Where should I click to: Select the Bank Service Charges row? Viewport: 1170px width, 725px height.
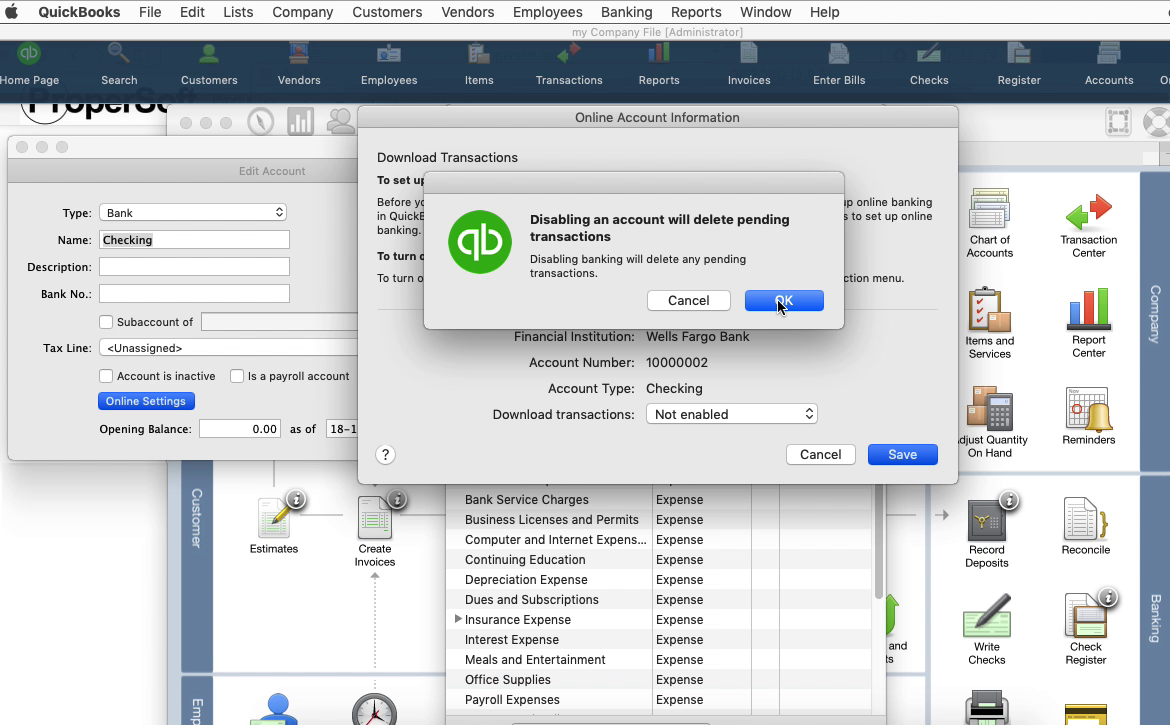pos(659,500)
